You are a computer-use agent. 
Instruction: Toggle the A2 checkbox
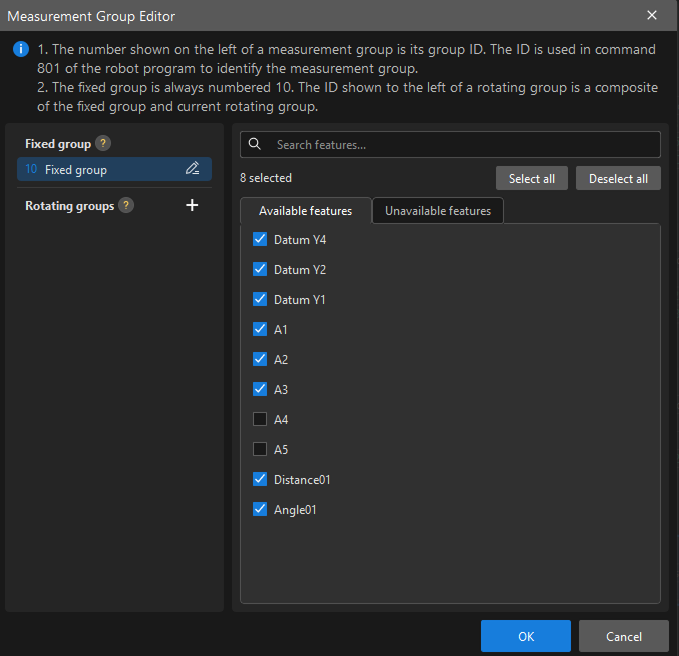[x=260, y=359]
